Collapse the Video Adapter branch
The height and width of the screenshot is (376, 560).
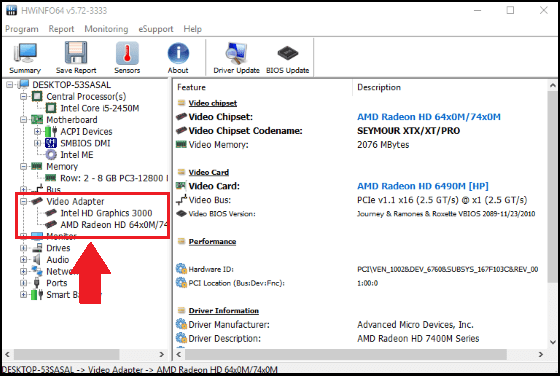[24, 201]
